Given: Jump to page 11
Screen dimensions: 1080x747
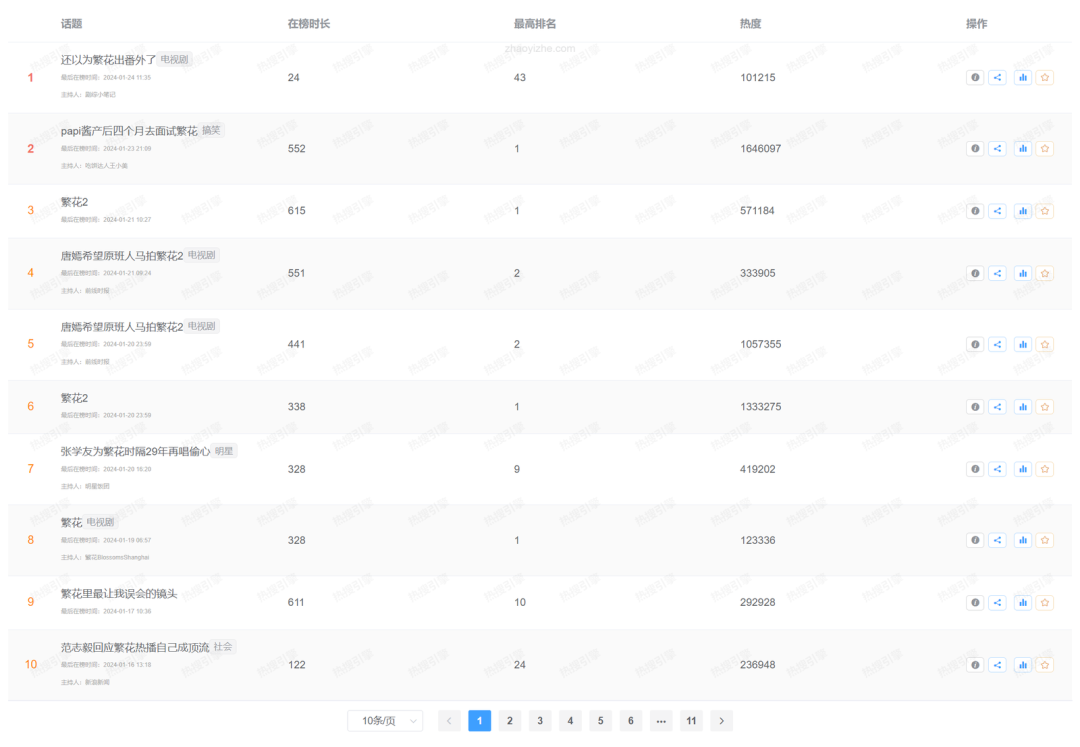Looking at the screenshot, I should [x=691, y=721].
